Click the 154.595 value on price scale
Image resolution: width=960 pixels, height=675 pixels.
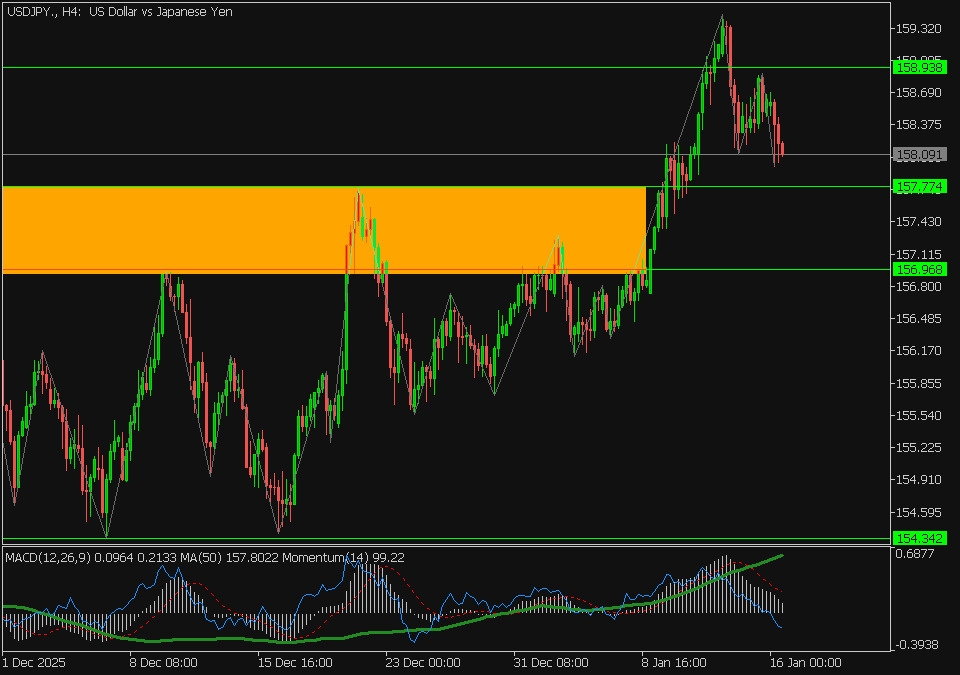(x=920, y=512)
